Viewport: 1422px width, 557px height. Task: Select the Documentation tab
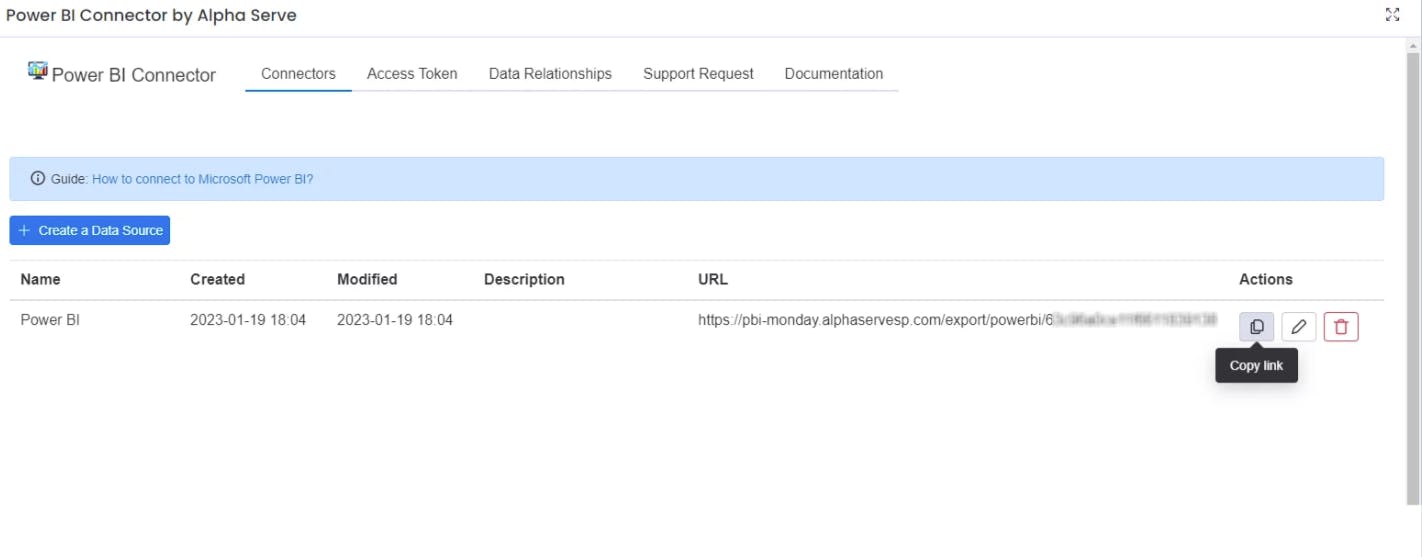834,74
